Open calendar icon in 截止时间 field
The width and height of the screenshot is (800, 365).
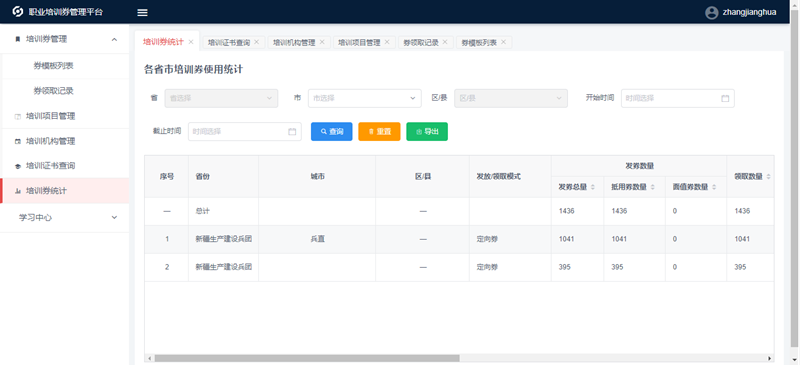point(292,132)
